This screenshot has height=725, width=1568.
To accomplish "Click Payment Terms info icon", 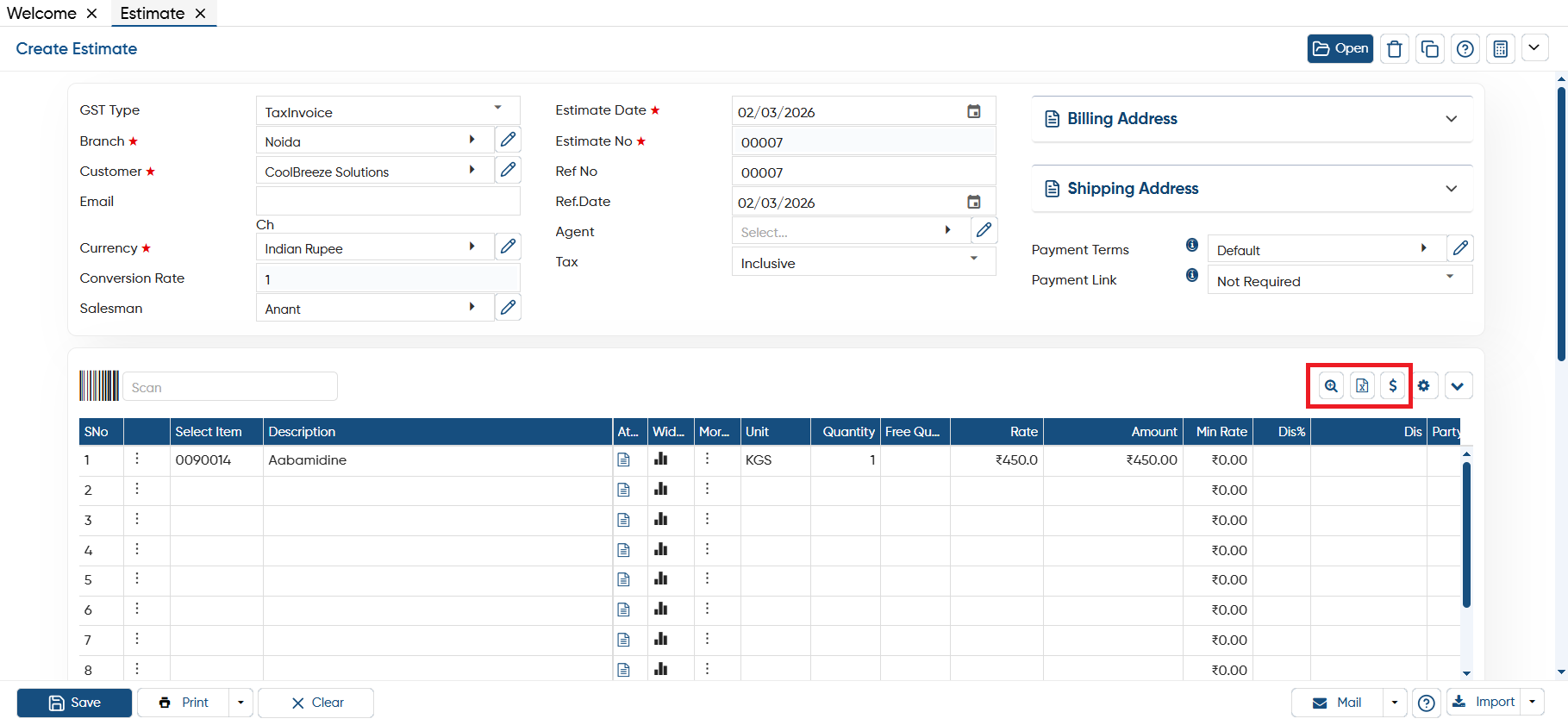I will tap(1192, 245).
